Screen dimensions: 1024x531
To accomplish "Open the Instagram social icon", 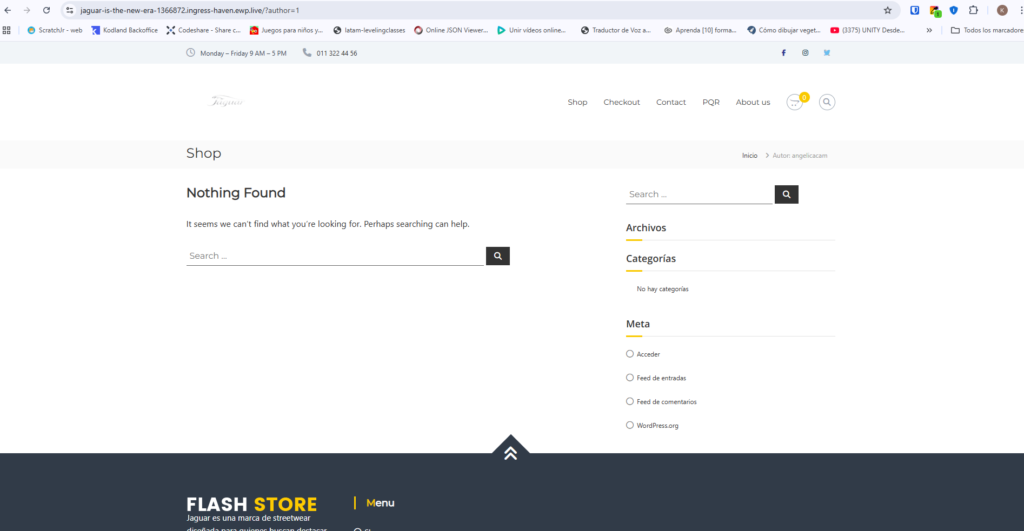I will click(x=805, y=53).
